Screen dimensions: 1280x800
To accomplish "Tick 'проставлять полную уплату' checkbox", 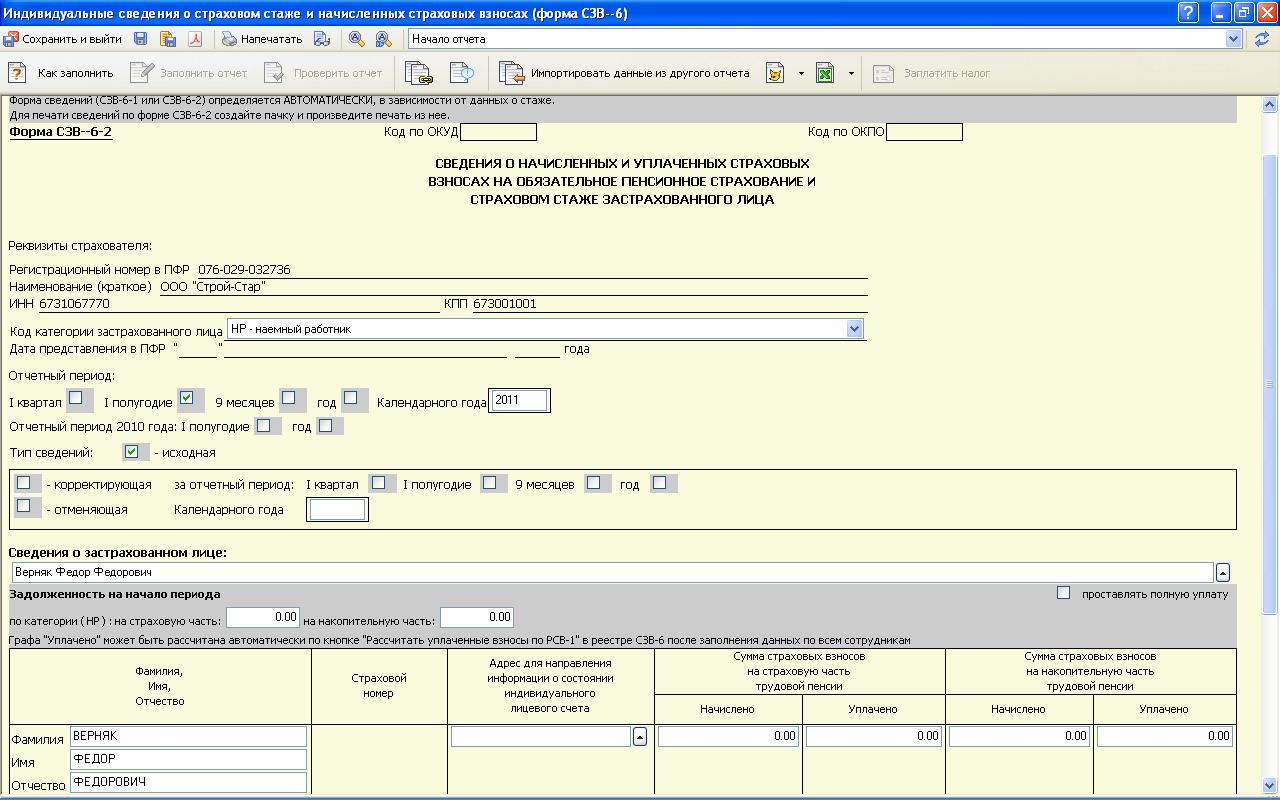I will (1063, 593).
